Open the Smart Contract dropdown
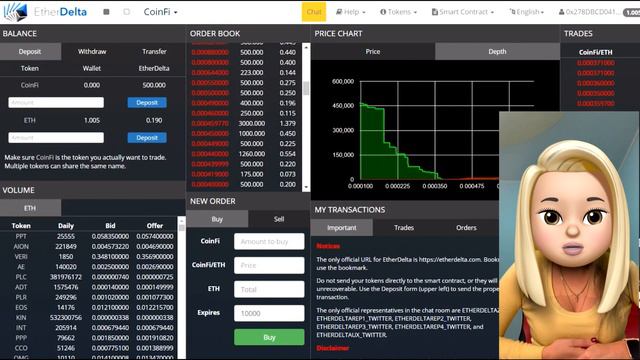The image size is (640, 360). click(x=463, y=12)
